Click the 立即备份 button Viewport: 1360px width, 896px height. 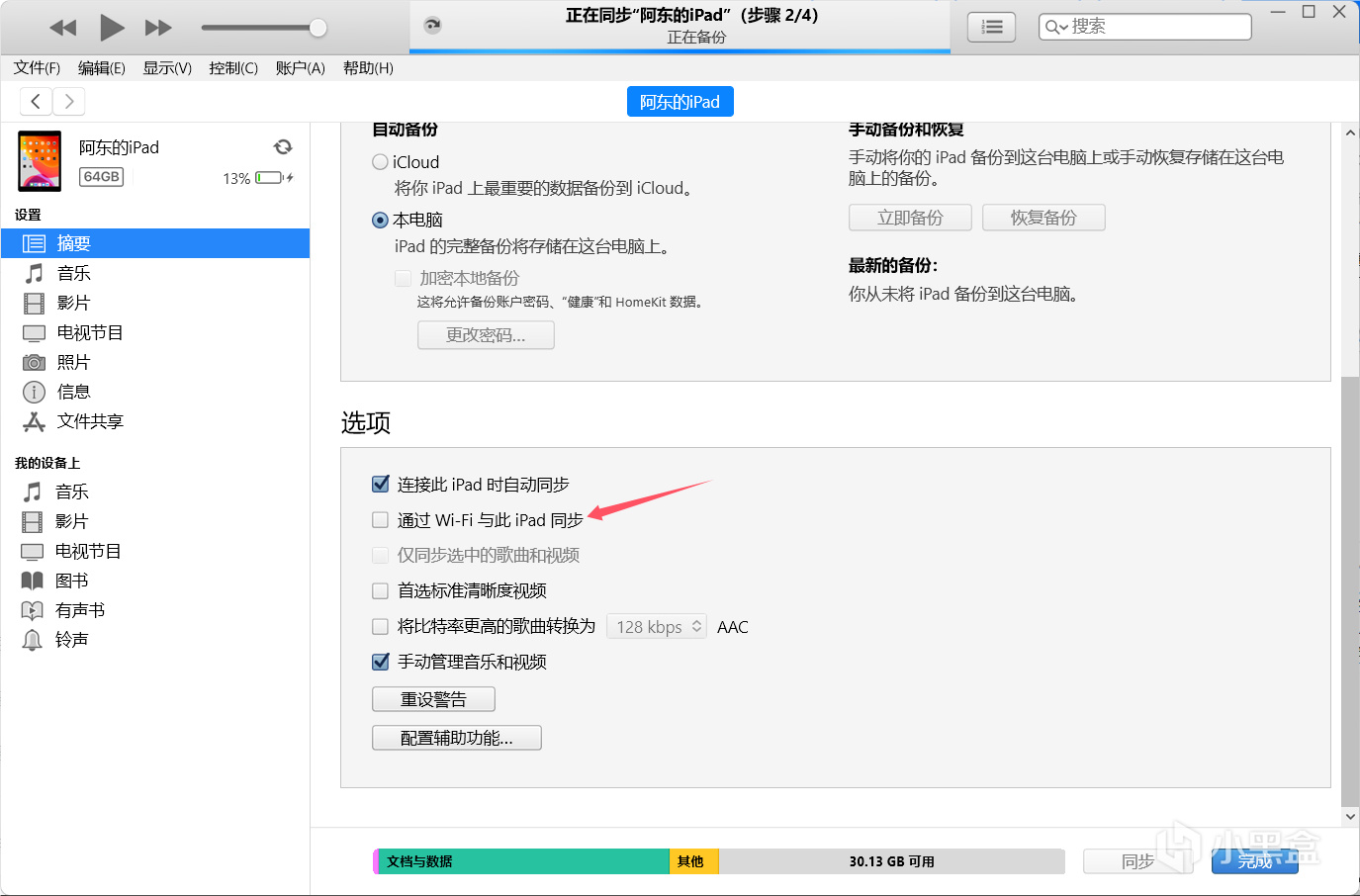click(x=910, y=218)
